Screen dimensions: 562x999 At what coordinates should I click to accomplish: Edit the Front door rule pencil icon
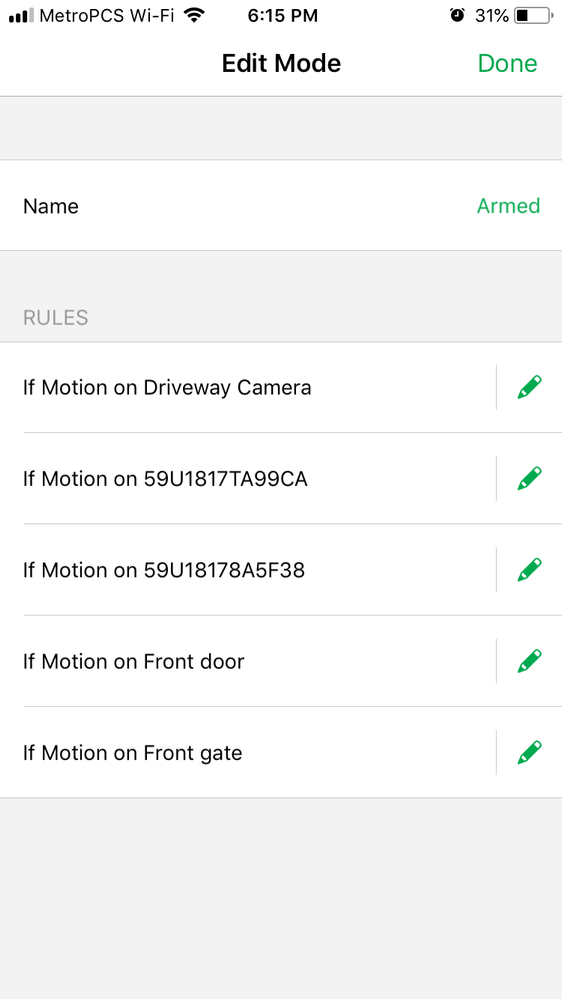coord(530,661)
